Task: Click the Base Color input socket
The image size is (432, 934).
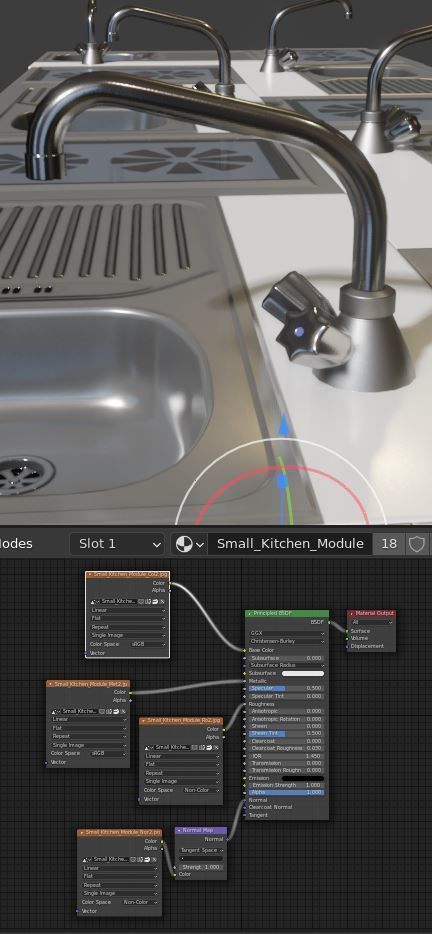Action: coord(245,650)
